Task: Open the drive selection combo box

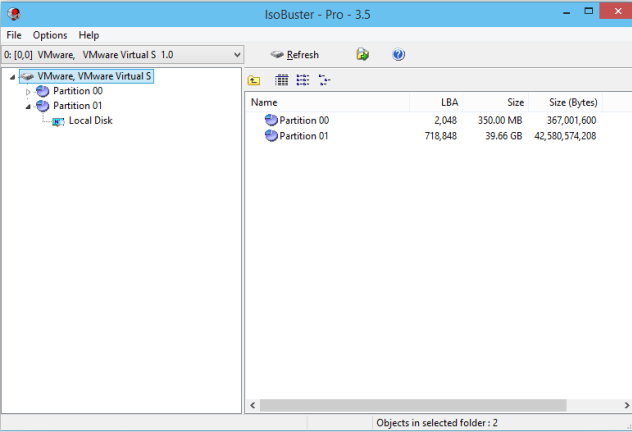Action: click(x=123, y=54)
